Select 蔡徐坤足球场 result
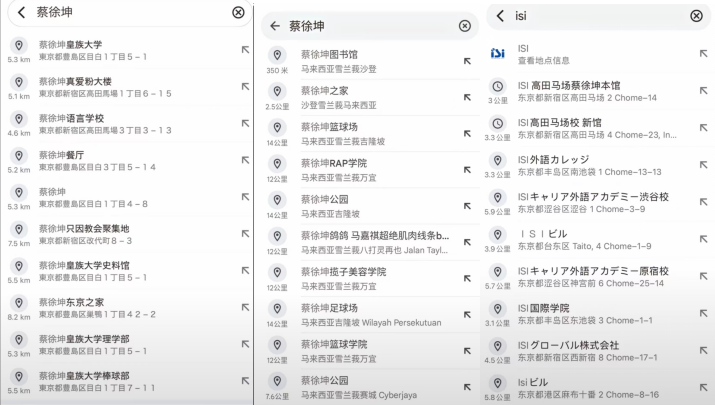Image resolution: width=715 pixels, height=405 pixels. (x=370, y=315)
